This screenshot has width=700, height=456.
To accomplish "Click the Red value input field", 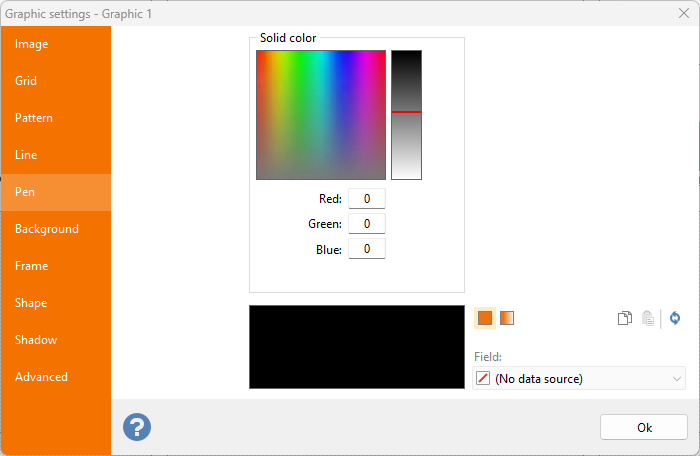I will (x=367, y=199).
